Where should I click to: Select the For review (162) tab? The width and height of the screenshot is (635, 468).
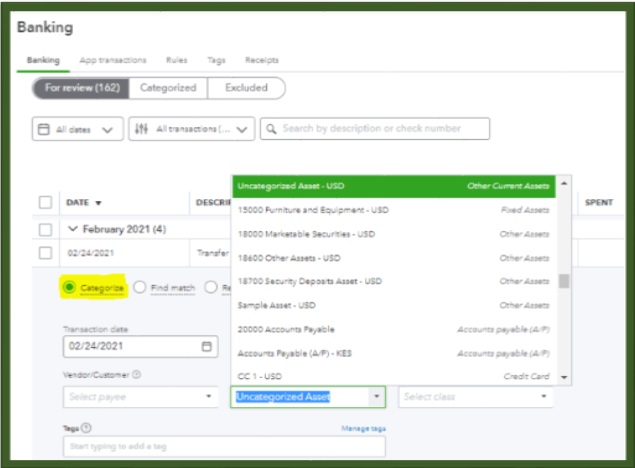pos(81,88)
